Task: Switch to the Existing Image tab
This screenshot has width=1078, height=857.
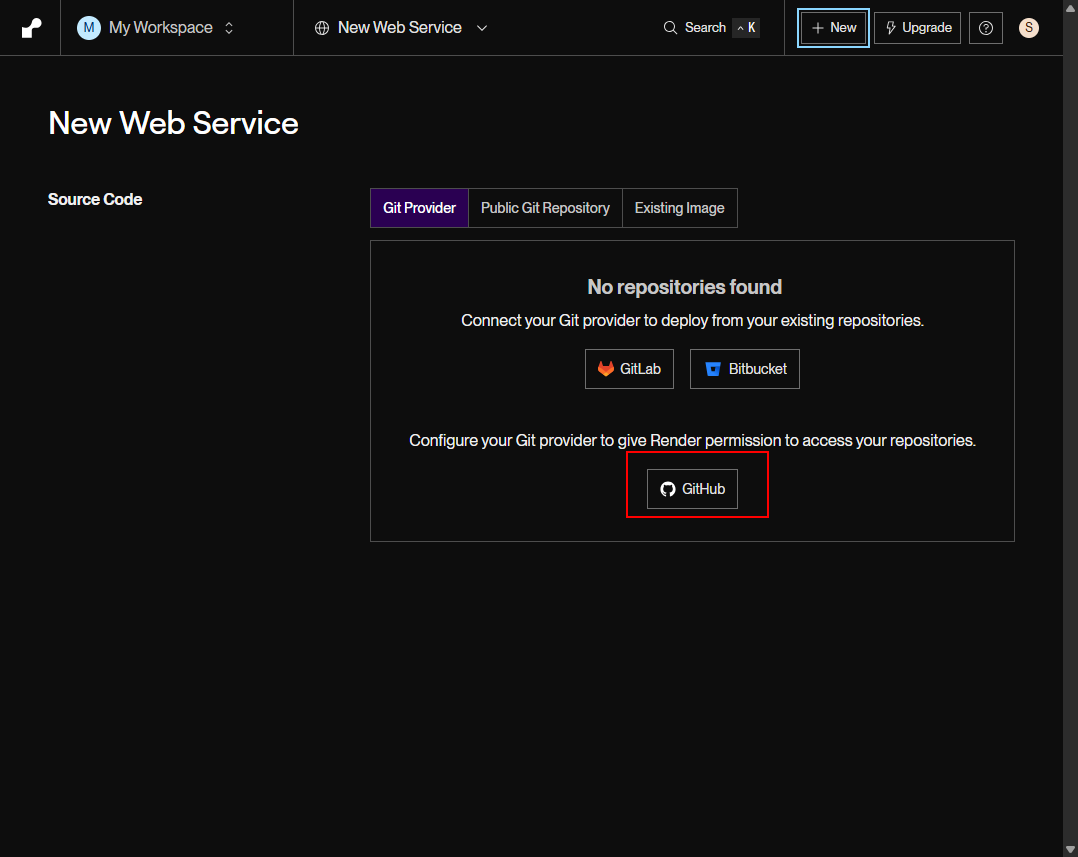Action: click(679, 208)
